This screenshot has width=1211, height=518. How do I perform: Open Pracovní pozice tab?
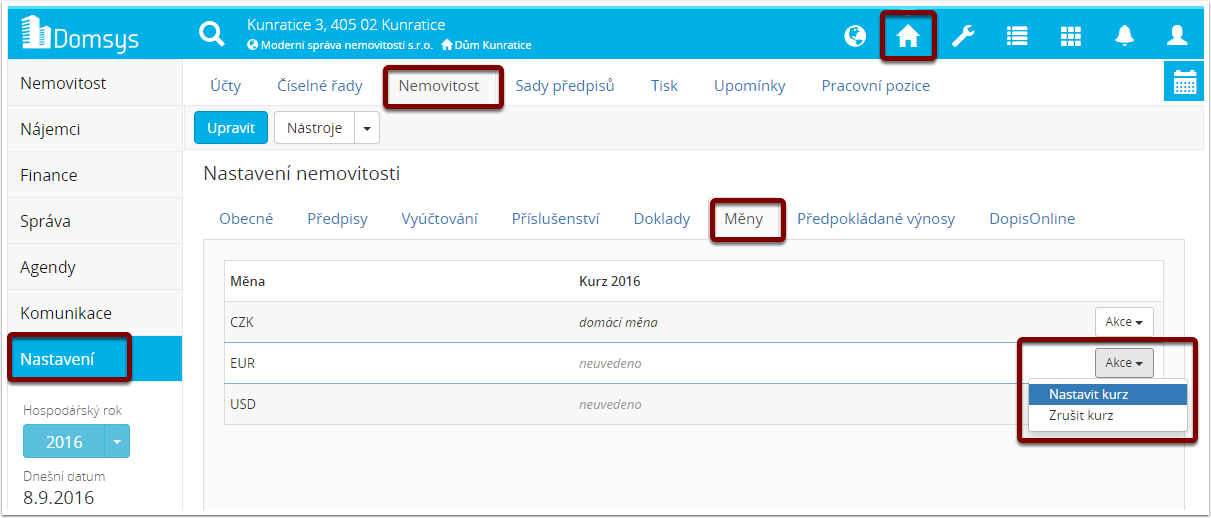tap(876, 86)
